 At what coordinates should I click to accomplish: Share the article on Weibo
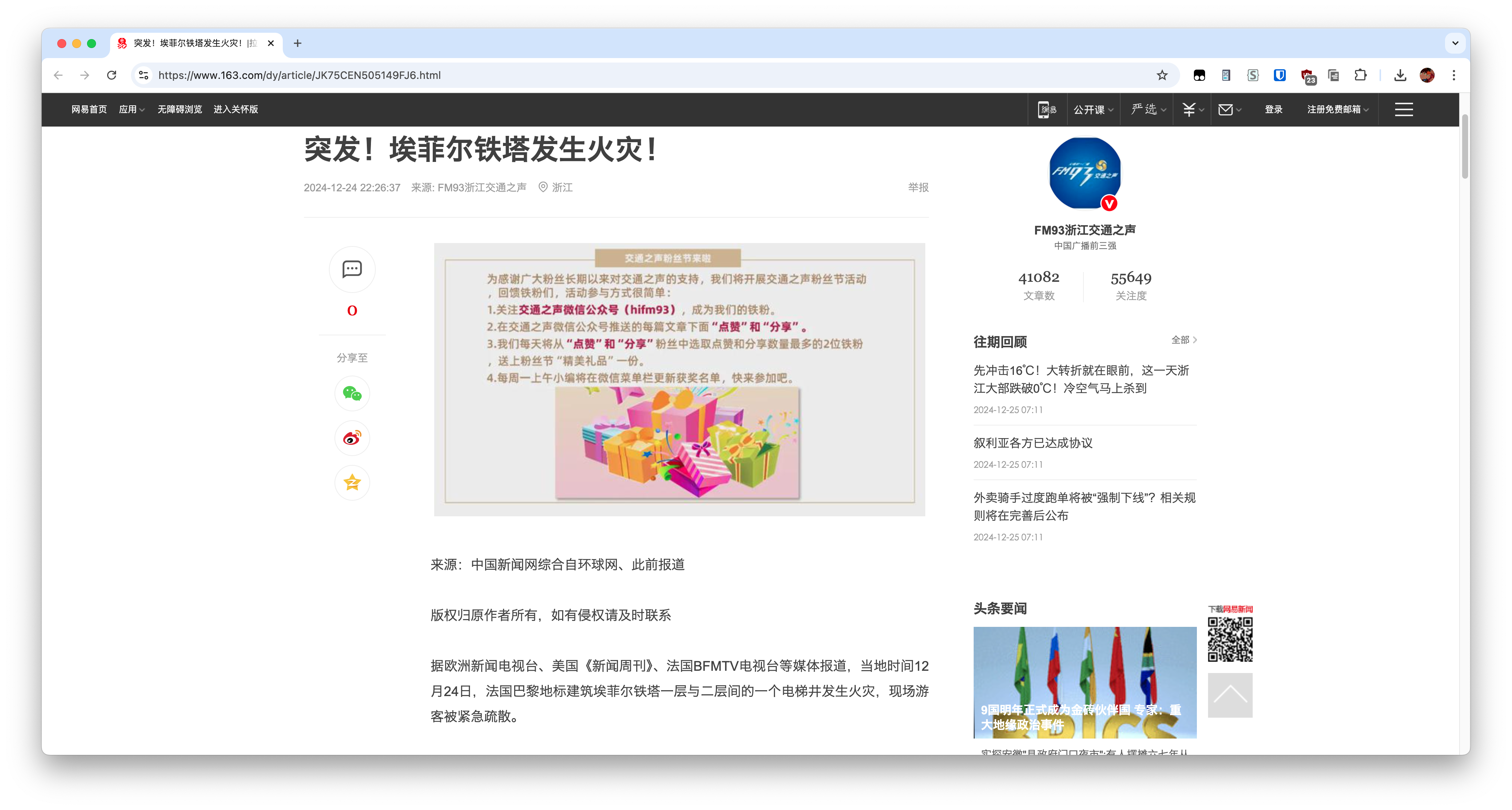pyautogui.click(x=352, y=438)
